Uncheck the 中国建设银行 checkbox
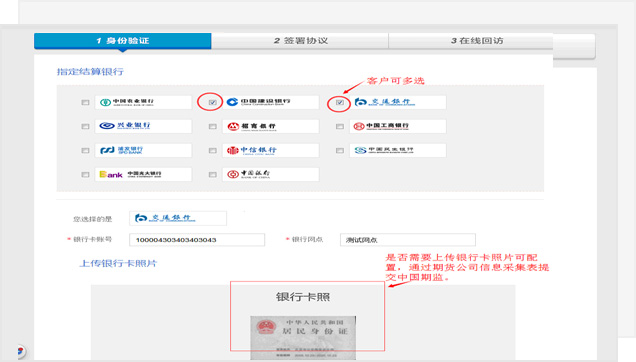 213,102
